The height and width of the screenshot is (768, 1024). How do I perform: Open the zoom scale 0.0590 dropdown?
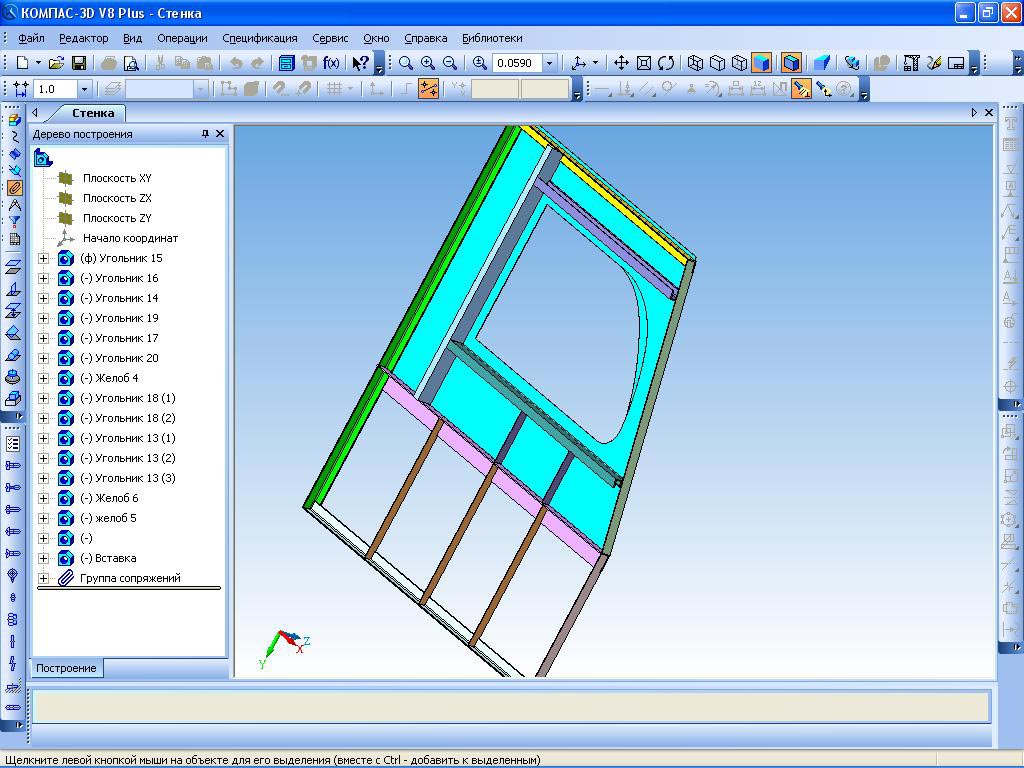[549, 63]
